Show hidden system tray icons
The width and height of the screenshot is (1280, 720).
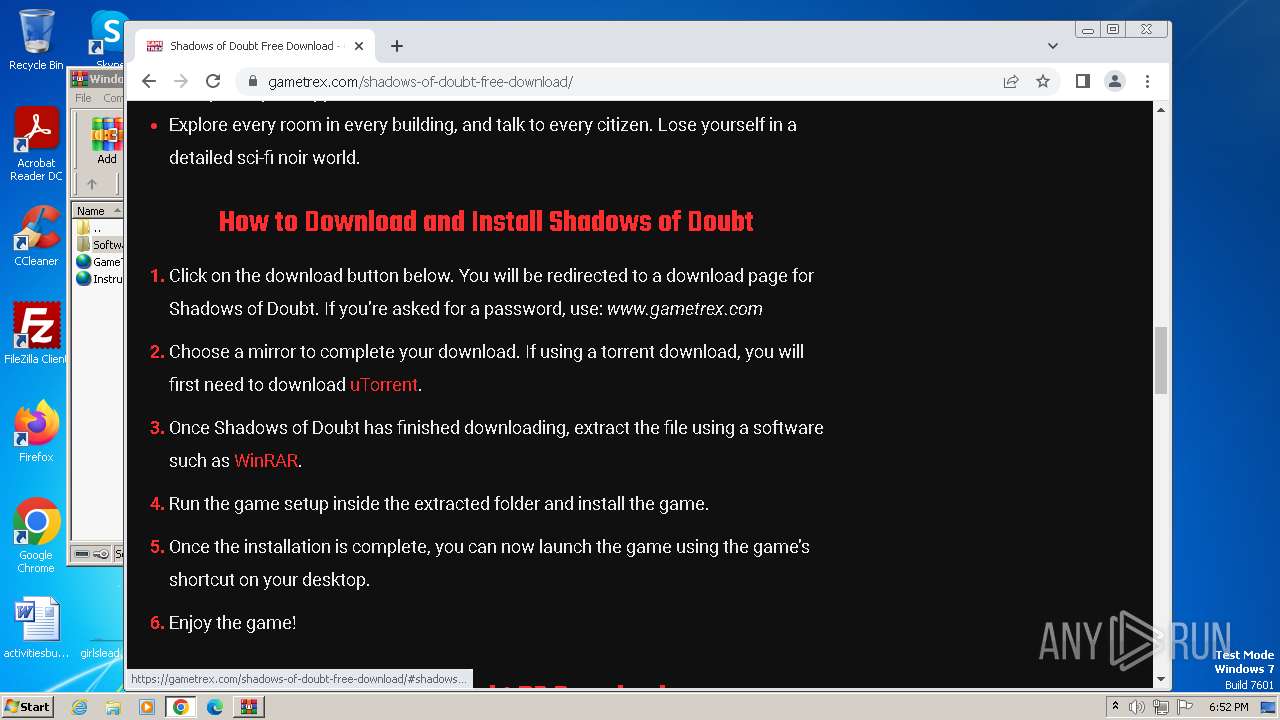[1115, 707]
